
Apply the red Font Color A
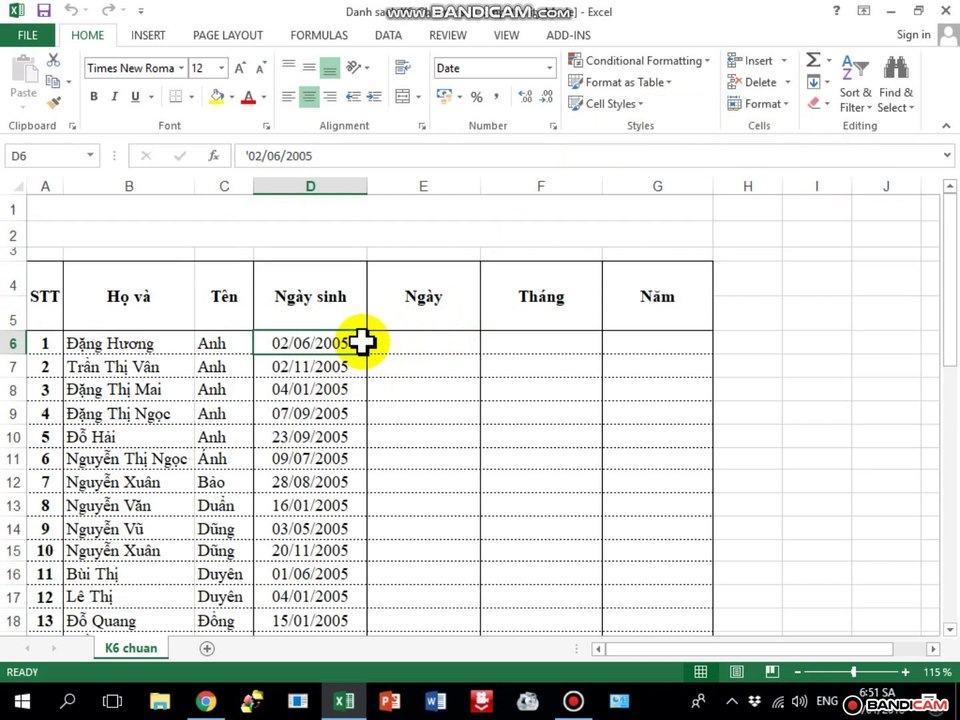click(x=248, y=96)
